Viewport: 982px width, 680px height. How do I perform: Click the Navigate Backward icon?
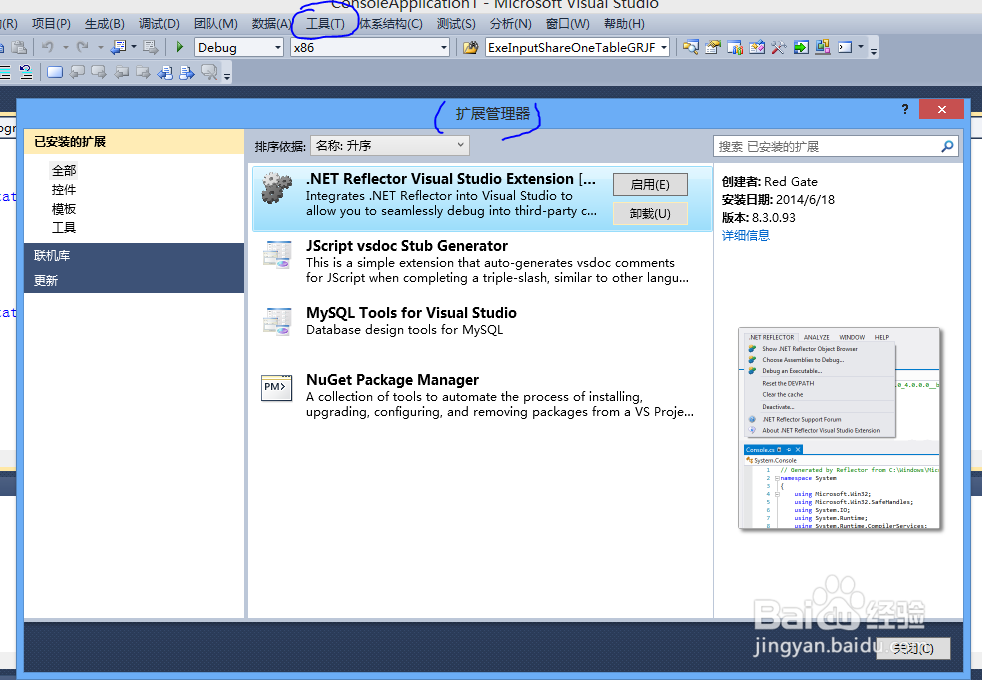[x=118, y=47]
